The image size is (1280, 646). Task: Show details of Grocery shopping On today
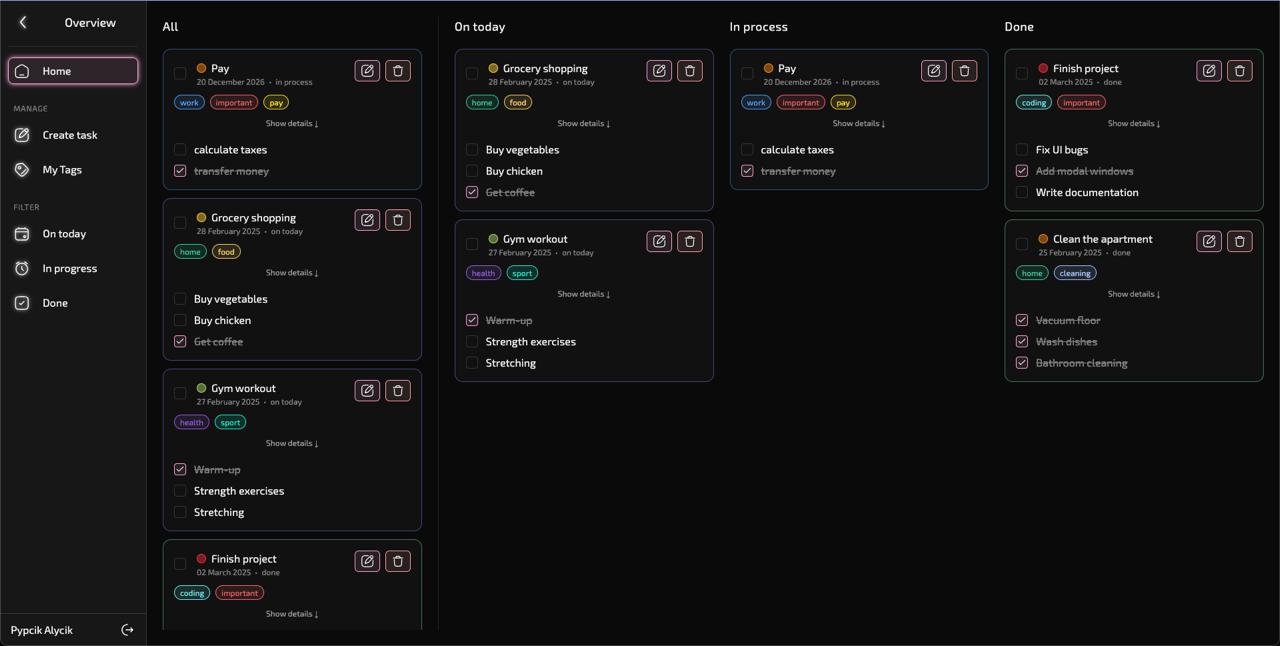coord(584,124)
